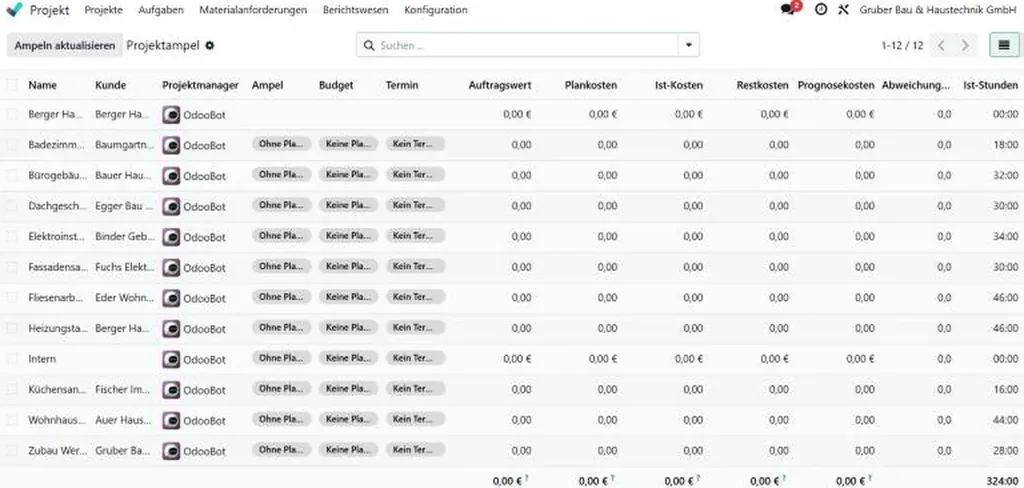Viewport: 1024px width, 488px height.
Task: Click customer Egger Bau cell
Action: [124, 206]
